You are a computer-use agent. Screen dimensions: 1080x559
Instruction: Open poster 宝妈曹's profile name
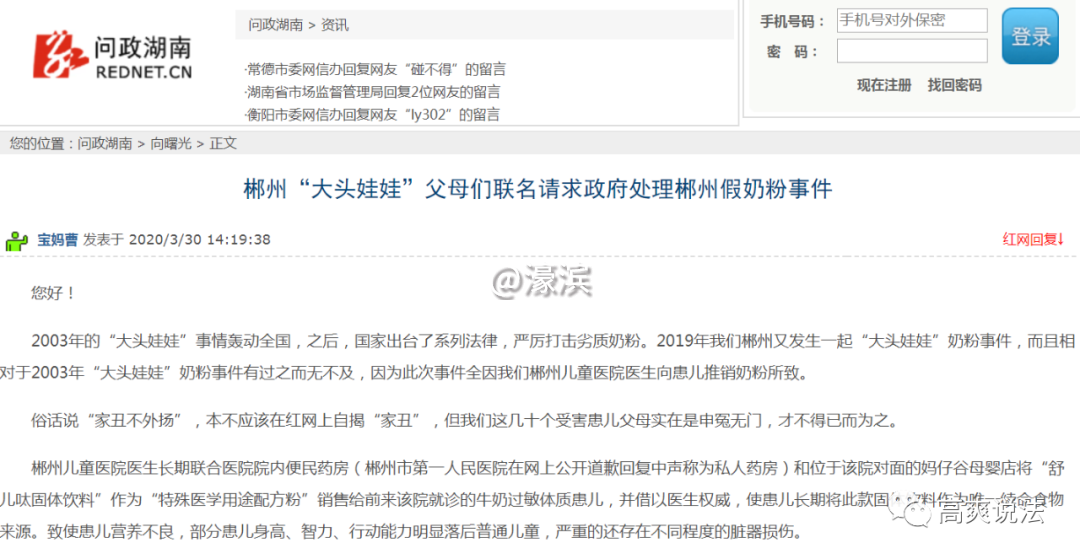tap(57, 240)
